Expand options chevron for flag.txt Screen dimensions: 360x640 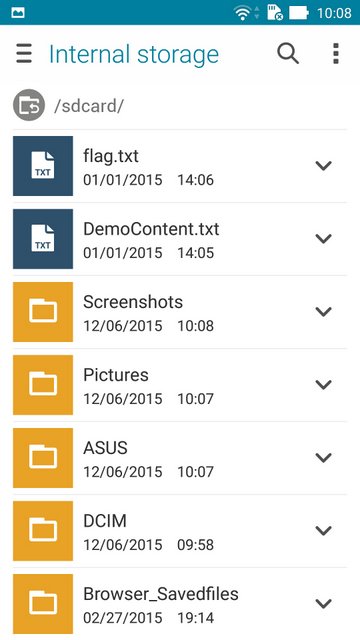point(323,165)
